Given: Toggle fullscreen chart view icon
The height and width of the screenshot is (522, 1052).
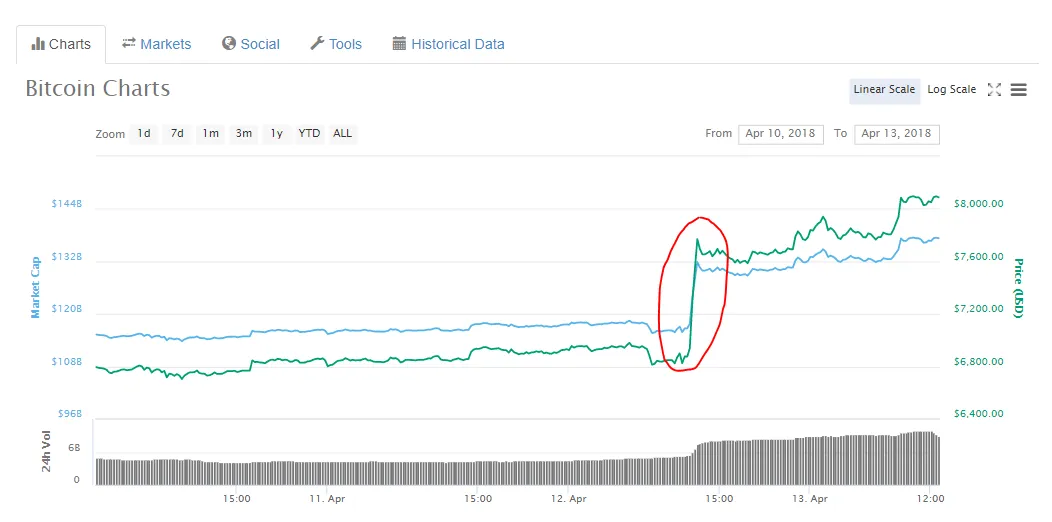Looking at the screenshot, I should (994, 89).
